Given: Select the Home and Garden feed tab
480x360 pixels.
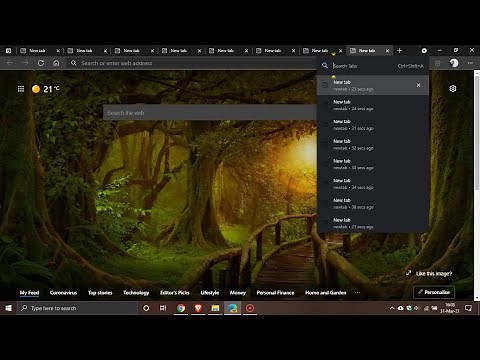Looking at the screenshot, I should tap(326, 293).
